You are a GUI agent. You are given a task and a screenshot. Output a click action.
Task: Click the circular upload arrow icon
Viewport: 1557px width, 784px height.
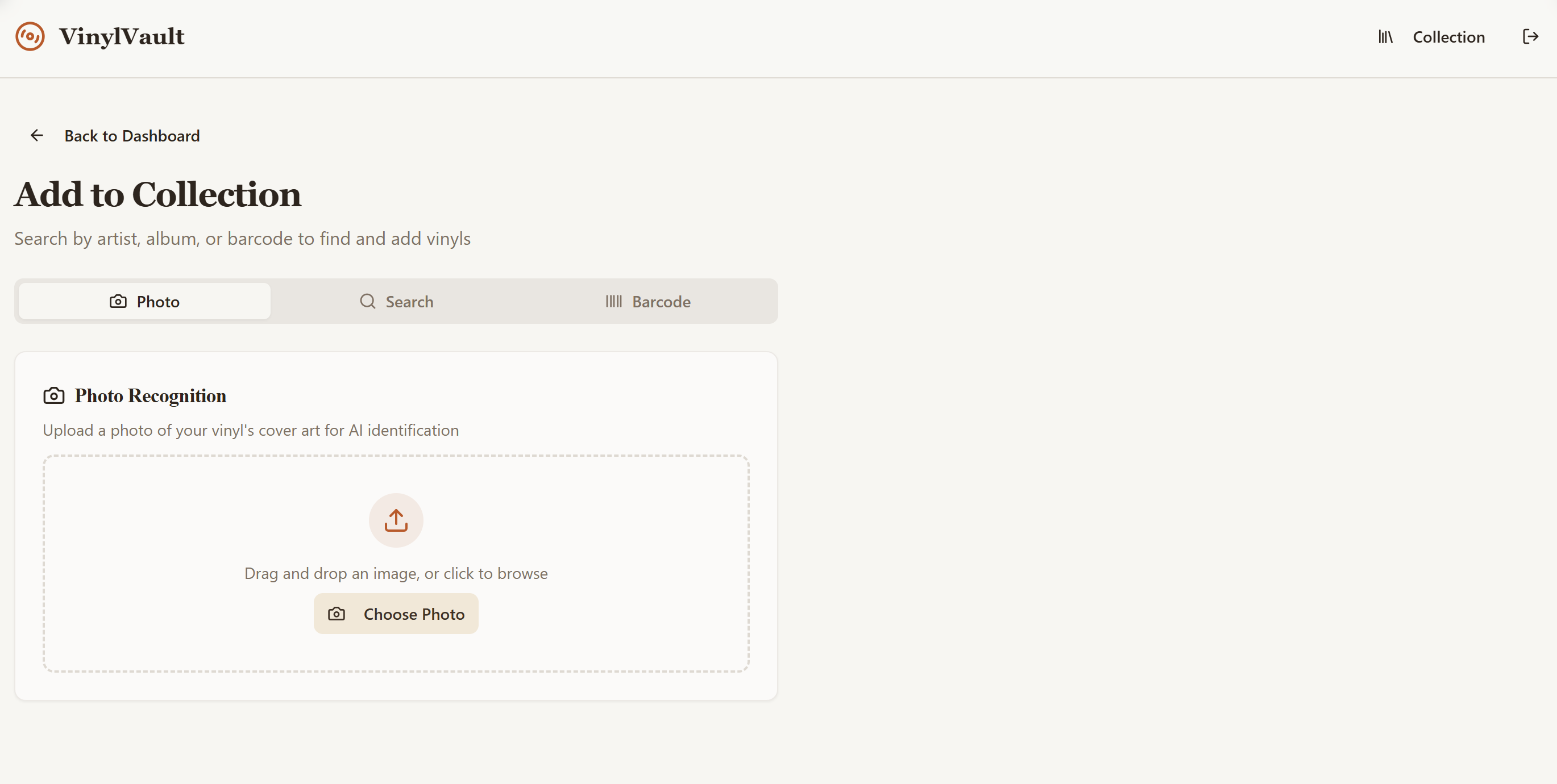tap(396, 520)
